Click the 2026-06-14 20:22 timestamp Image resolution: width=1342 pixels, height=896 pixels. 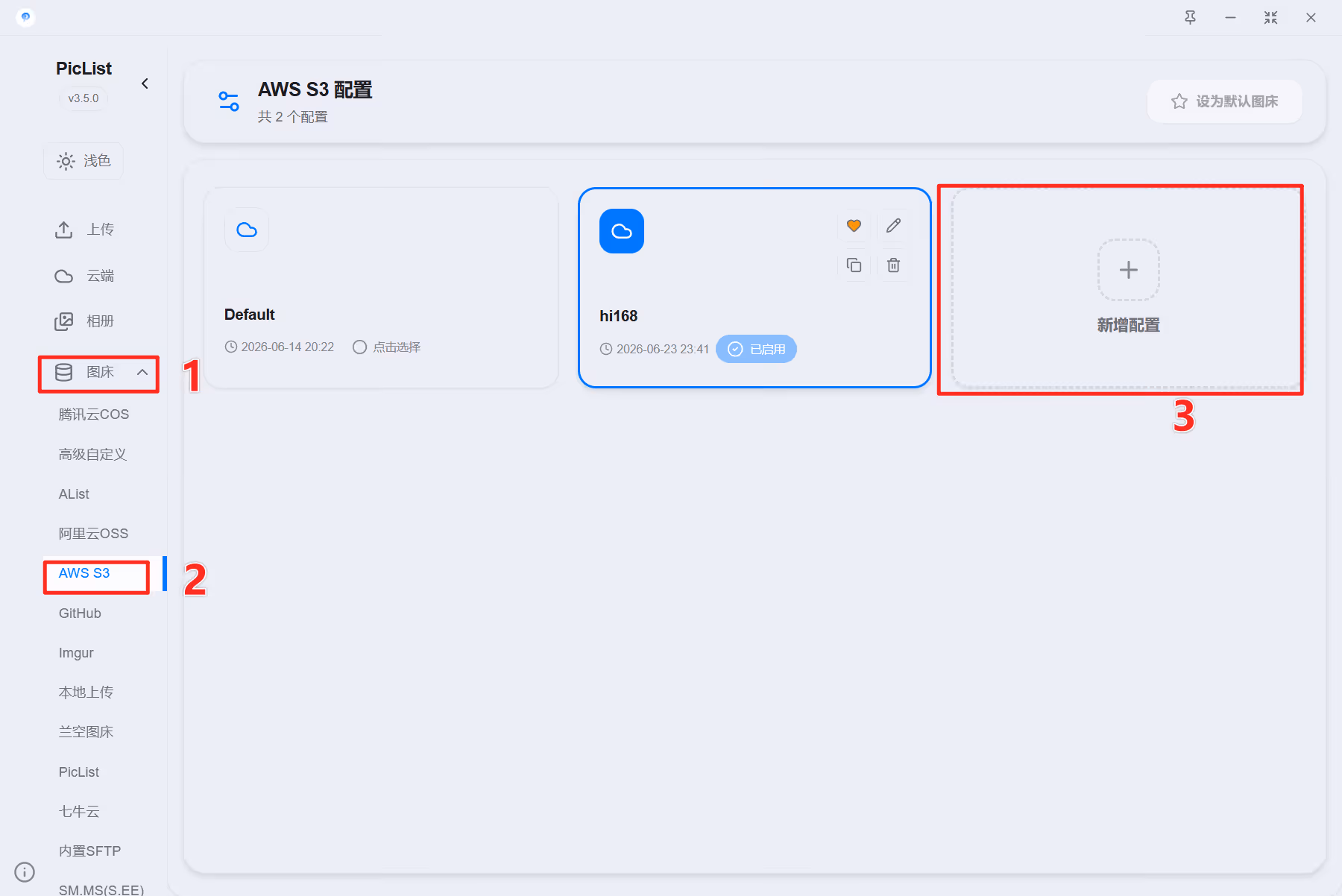pyautogui.click(x=288, y=347)
